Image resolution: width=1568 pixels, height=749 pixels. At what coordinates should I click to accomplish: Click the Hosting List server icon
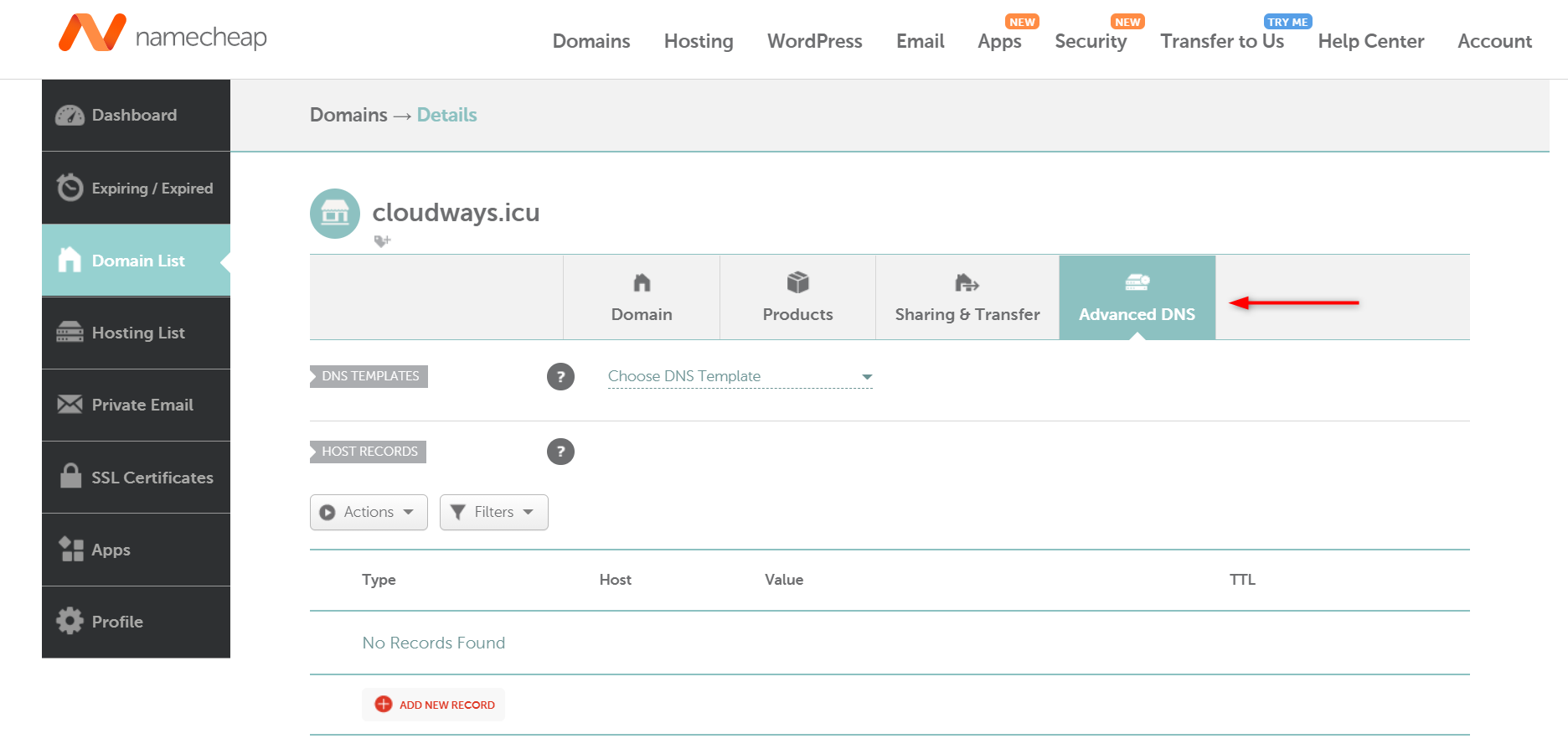70,333
